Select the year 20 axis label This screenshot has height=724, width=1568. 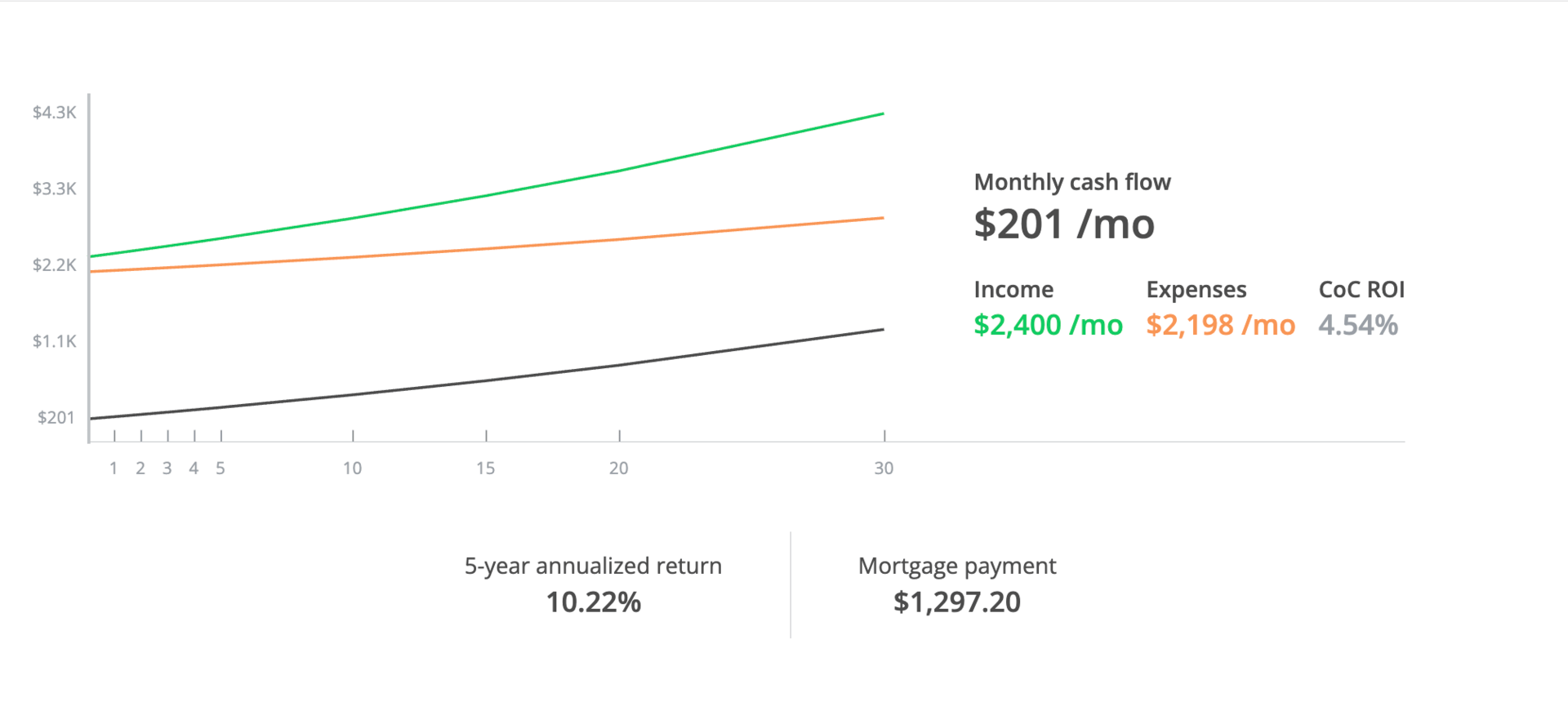coord(619,469)
